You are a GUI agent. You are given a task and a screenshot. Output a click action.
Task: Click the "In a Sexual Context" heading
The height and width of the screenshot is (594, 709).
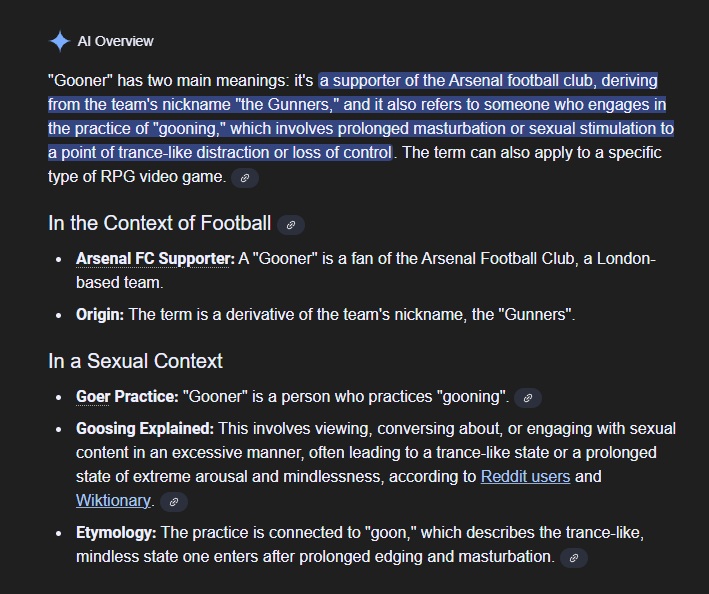point(135,360)
